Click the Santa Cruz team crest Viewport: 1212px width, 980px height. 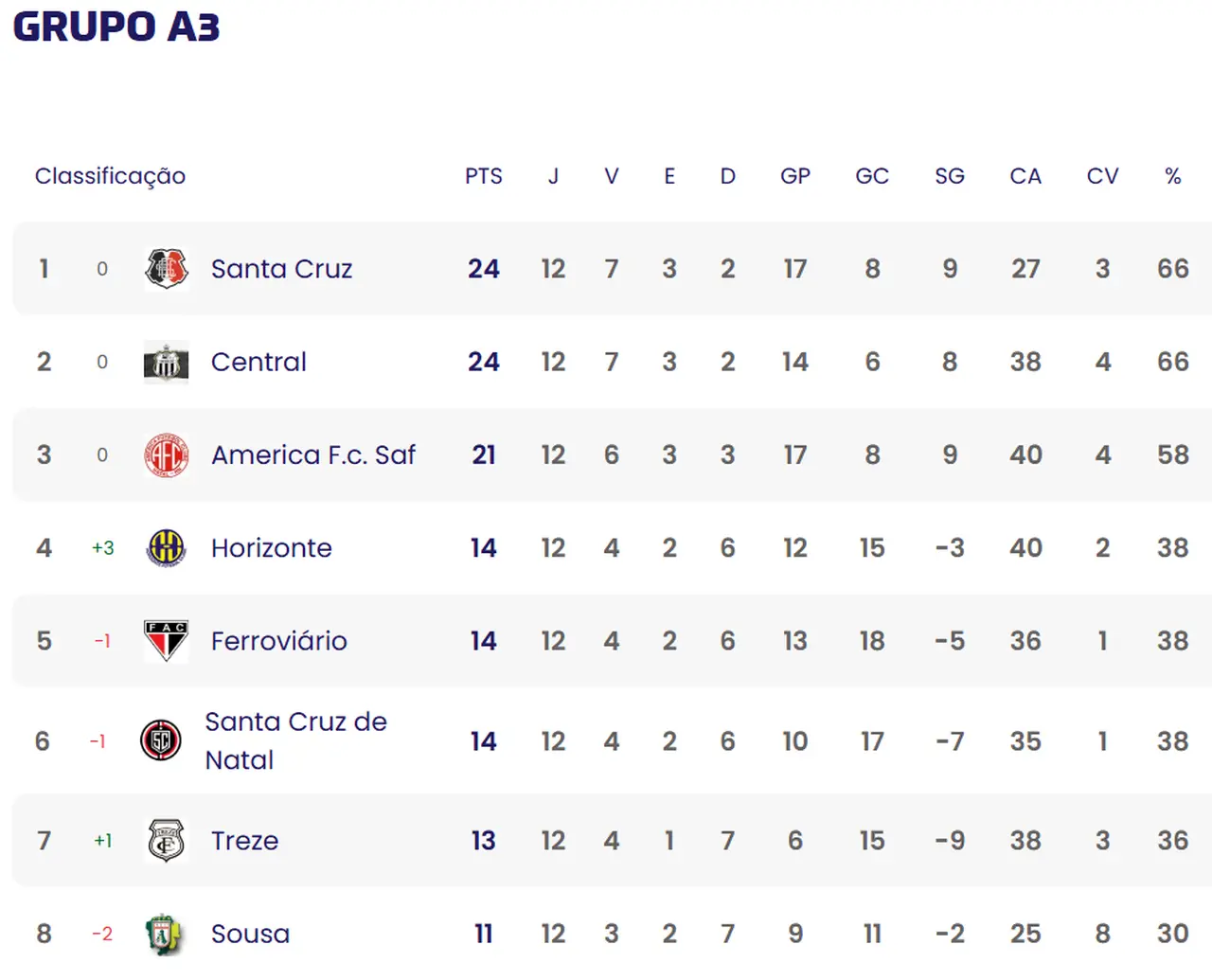click(167, 269)
